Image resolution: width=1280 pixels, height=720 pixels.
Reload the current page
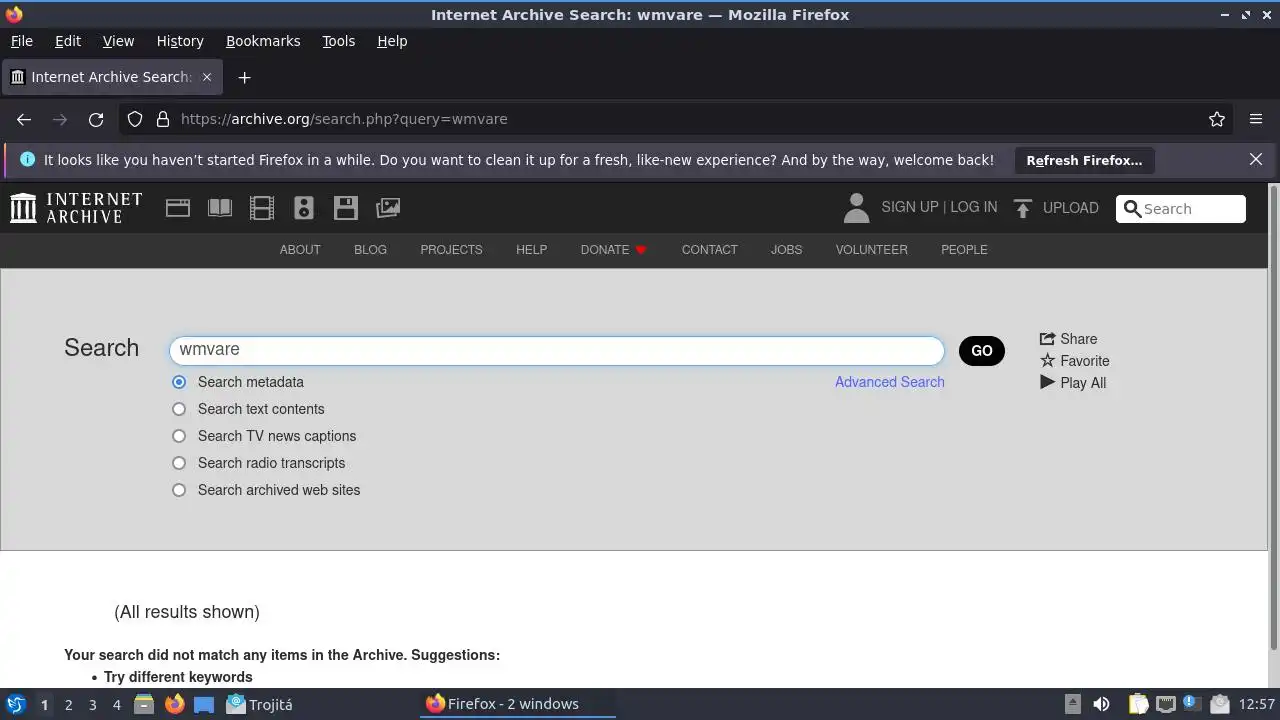(96, 119)
